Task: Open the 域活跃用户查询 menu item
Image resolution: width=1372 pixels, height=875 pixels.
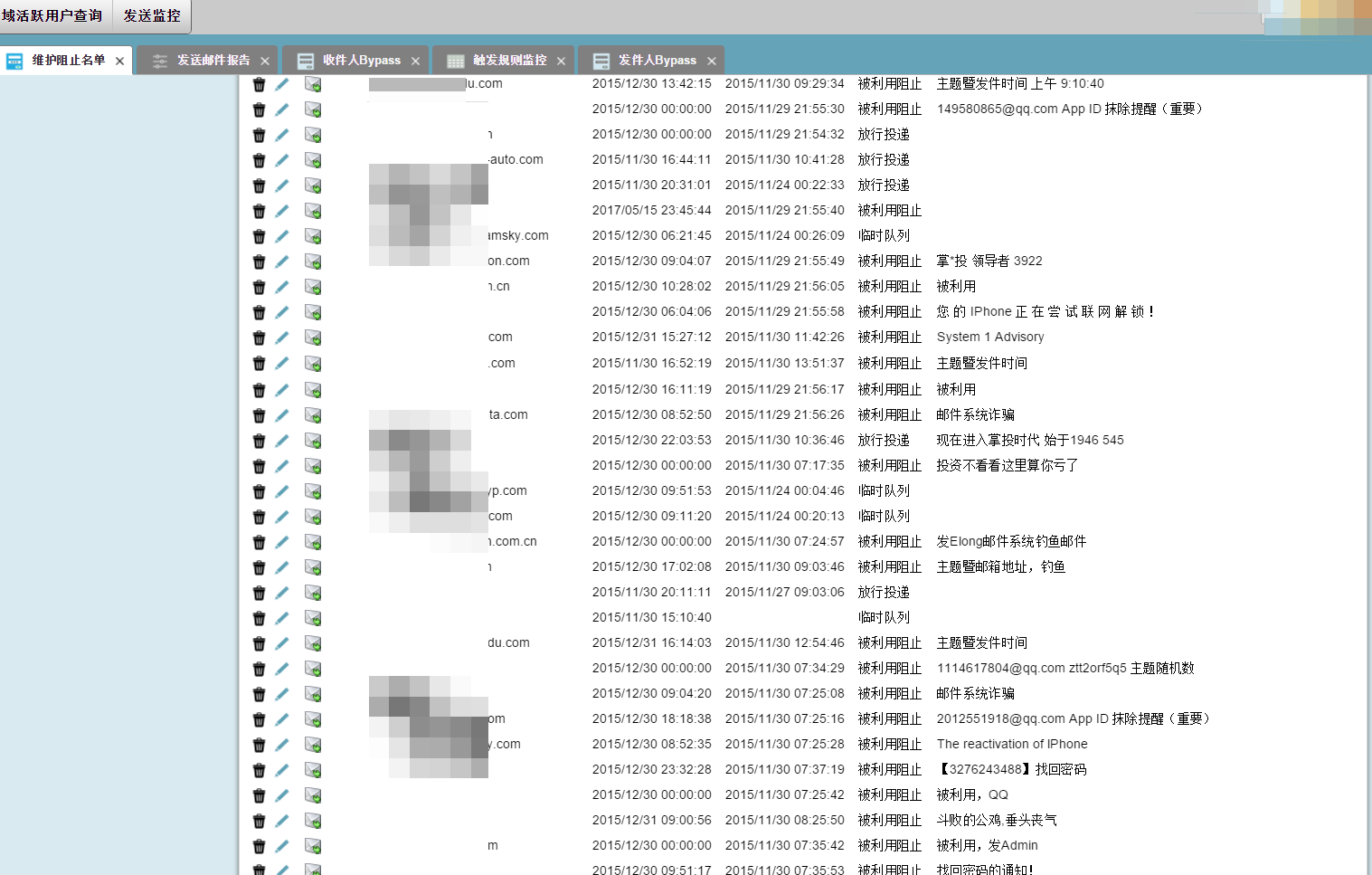Action: click(52, 16)
